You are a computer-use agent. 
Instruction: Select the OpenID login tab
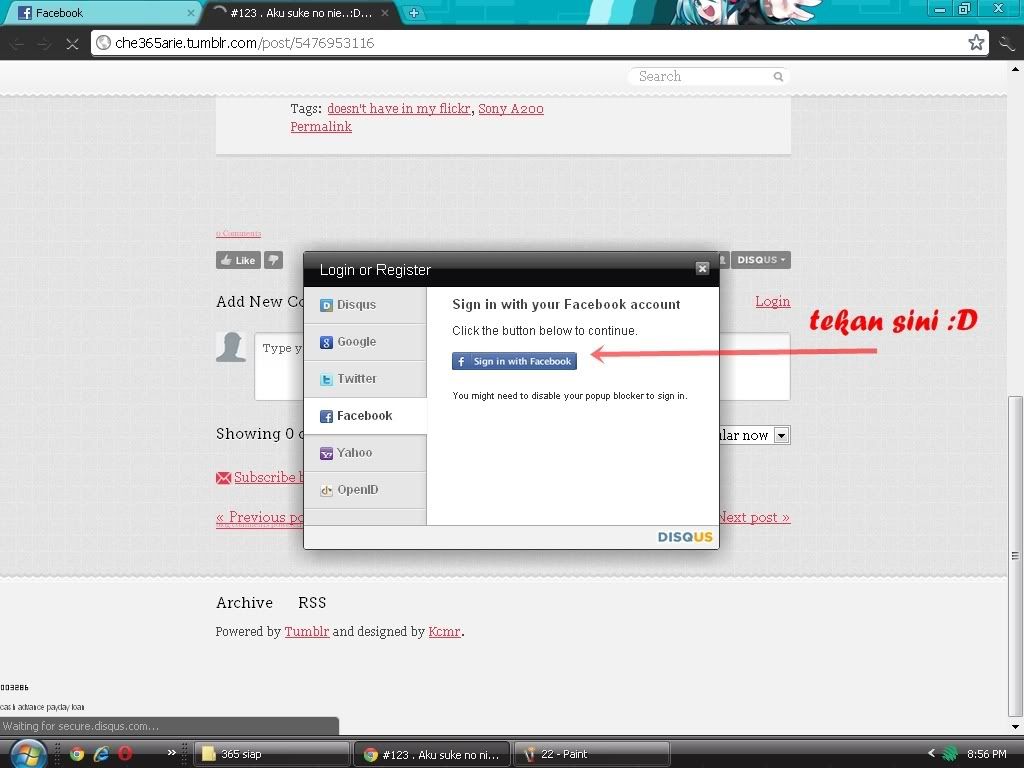[365, 490]
